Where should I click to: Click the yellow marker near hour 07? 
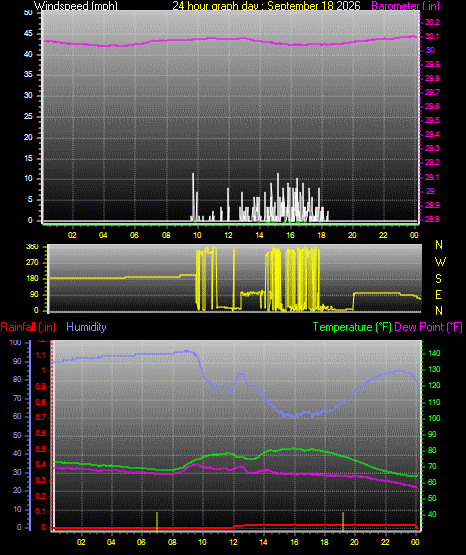[157, 522]
